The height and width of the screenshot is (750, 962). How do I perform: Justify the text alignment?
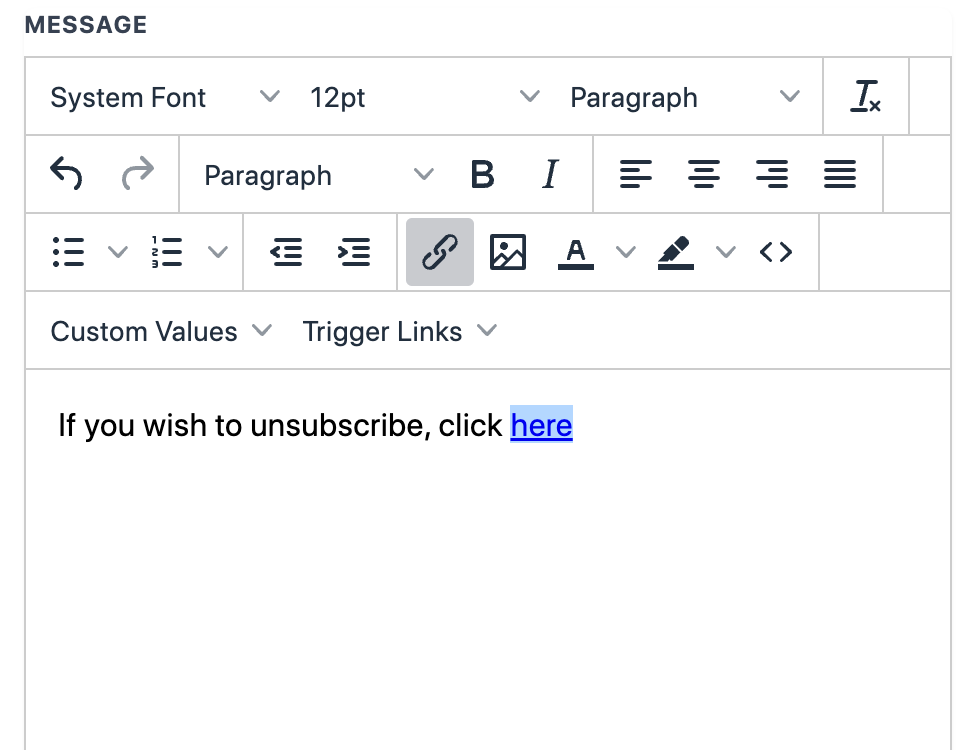[x=840, y=174]
